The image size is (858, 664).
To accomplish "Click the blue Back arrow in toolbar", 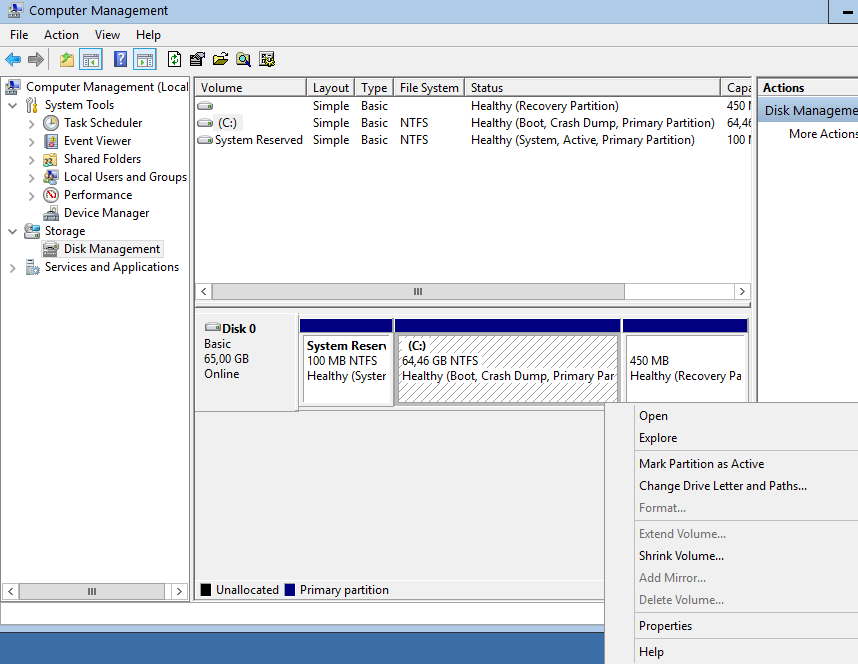I will pyautogui.click(x=13, y=60).
